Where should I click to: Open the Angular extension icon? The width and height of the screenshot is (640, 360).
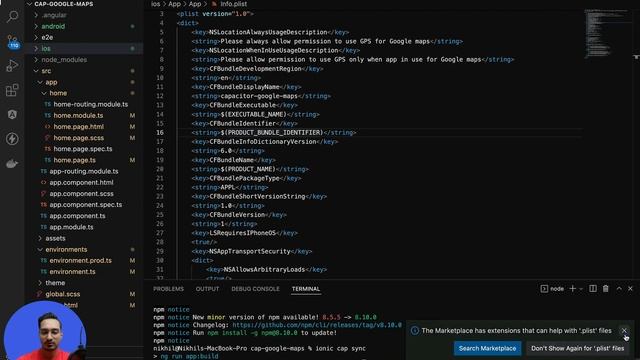pyautogui.click(x=12, y=114)
